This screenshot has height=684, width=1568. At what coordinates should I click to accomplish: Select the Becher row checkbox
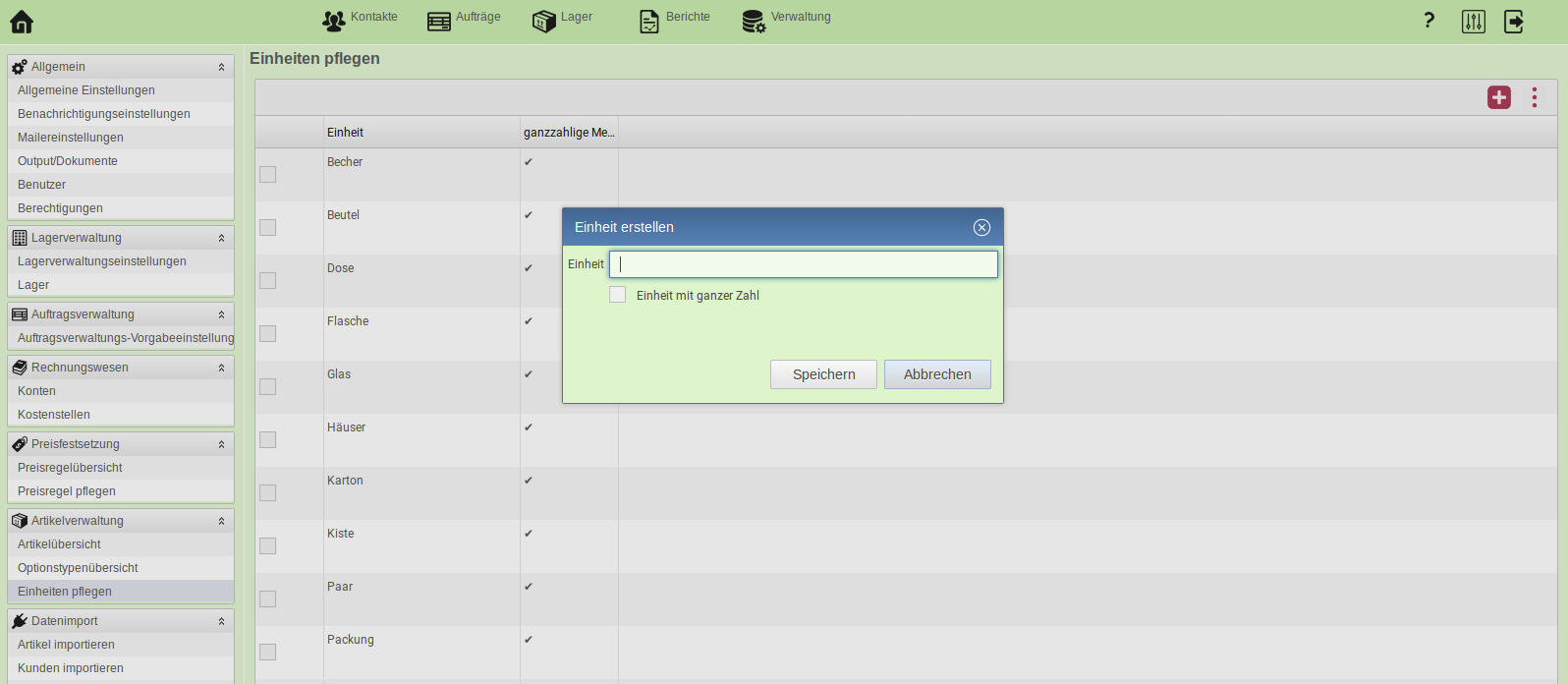(x=267, y=175)
